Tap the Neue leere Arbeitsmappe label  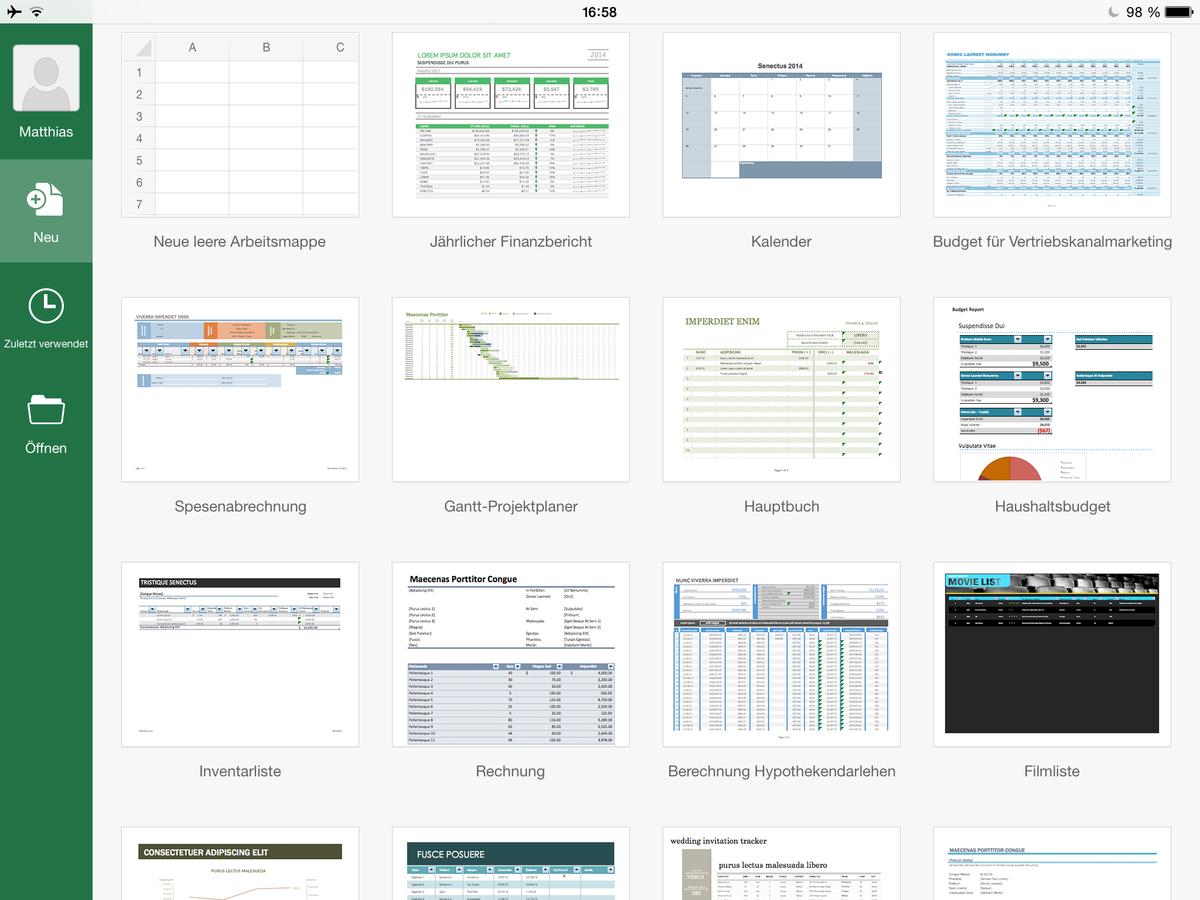click(x=240, y=242)
